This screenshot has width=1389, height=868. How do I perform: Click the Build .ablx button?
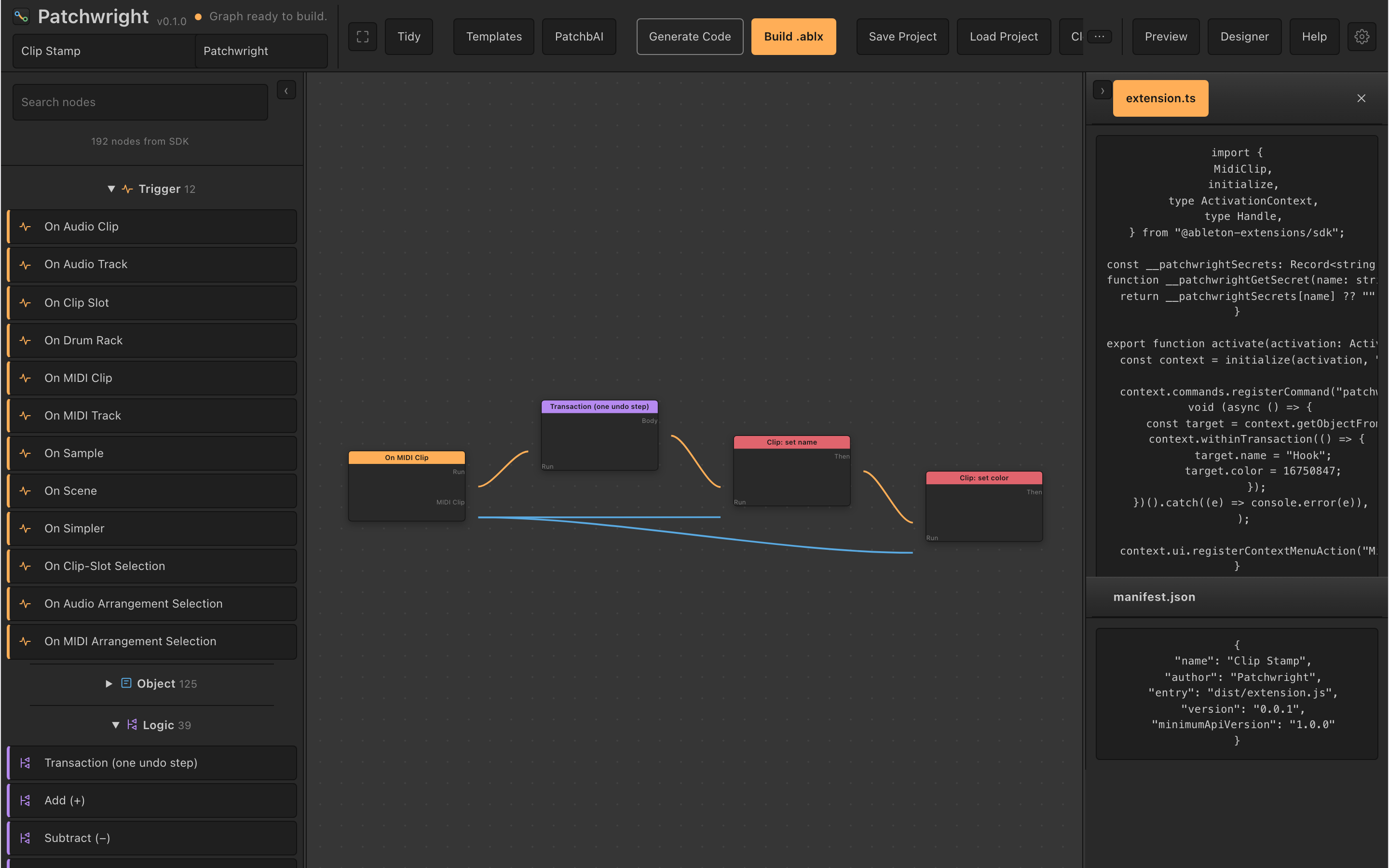[793, 37]
